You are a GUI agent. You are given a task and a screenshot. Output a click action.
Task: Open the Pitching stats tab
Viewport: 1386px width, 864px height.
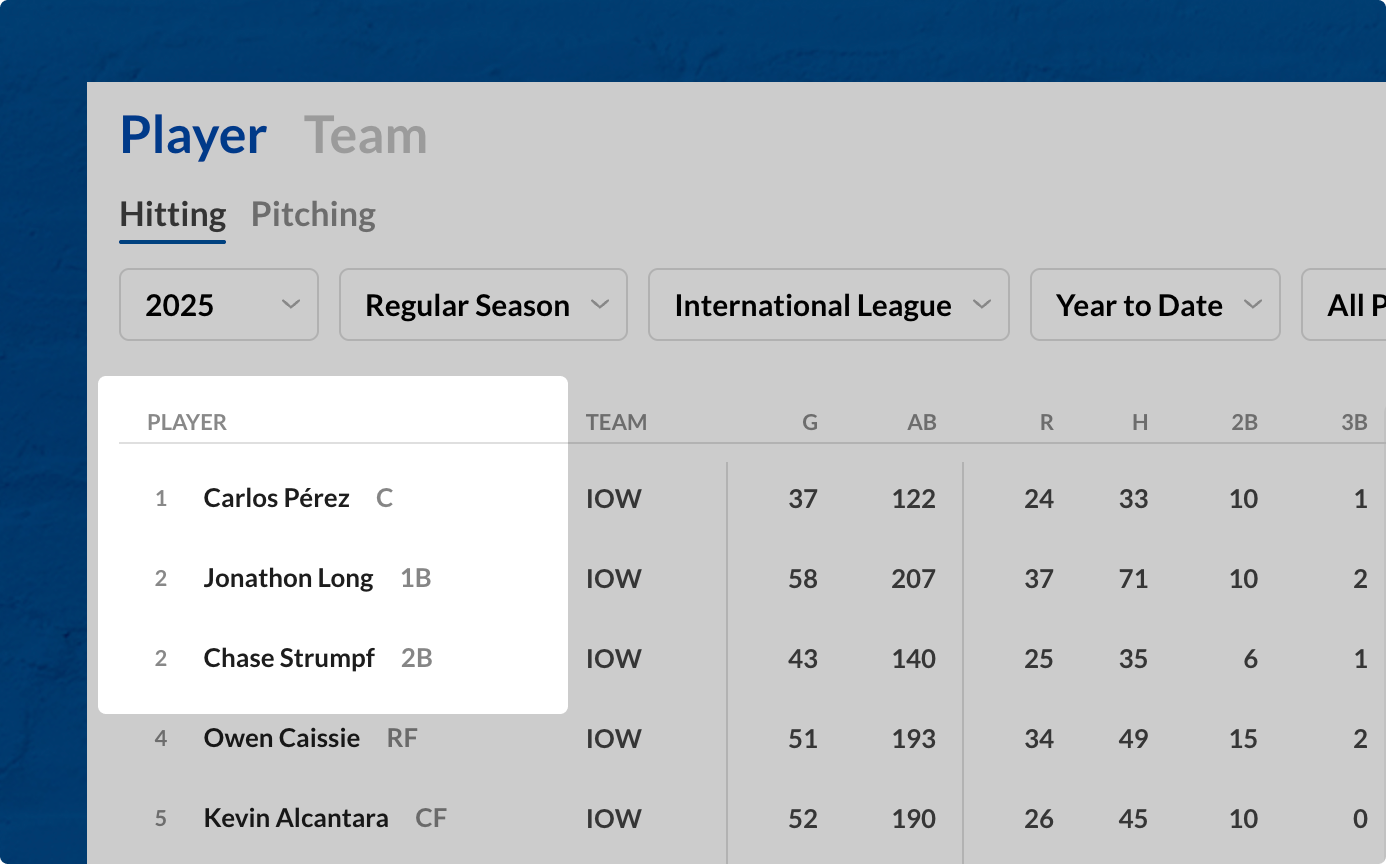[x=313, y=214]
